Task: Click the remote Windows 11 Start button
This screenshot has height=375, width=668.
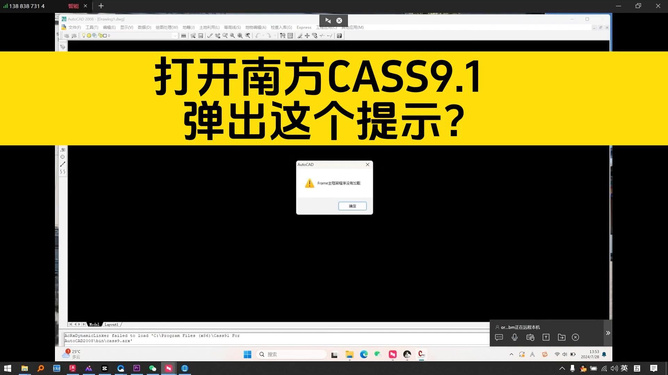Action: click(x=248, y=354)
